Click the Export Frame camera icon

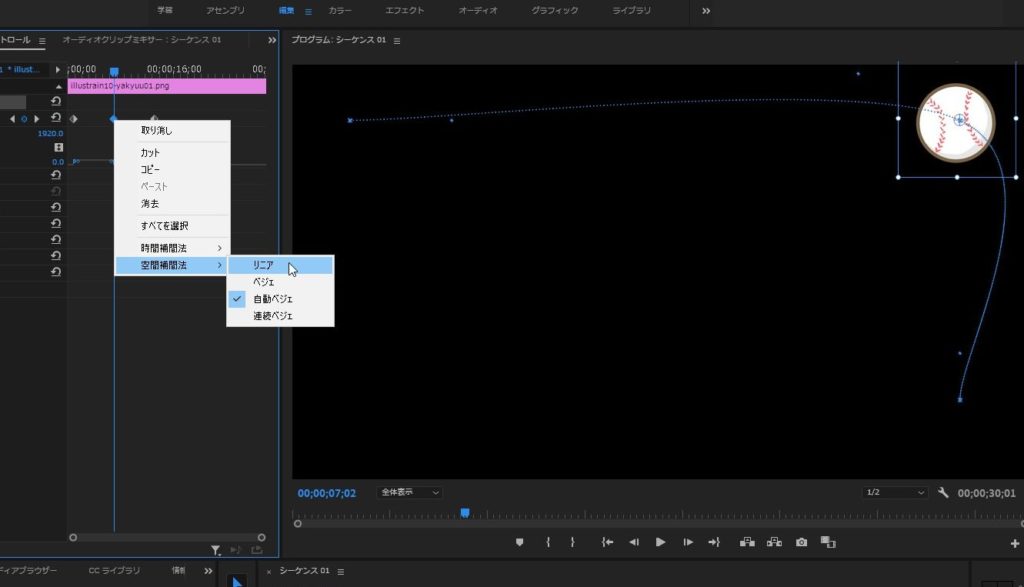coord(801,542)
